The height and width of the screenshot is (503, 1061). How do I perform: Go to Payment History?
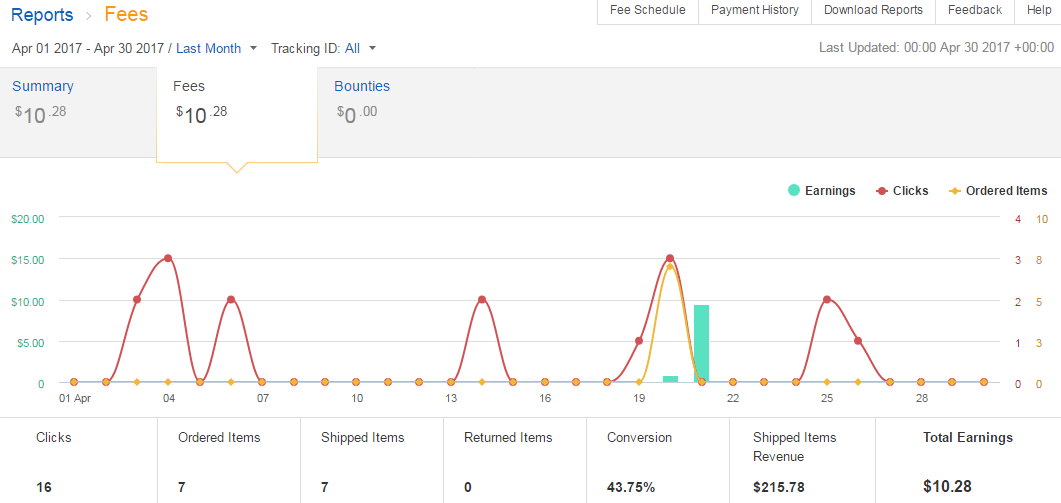755,10
